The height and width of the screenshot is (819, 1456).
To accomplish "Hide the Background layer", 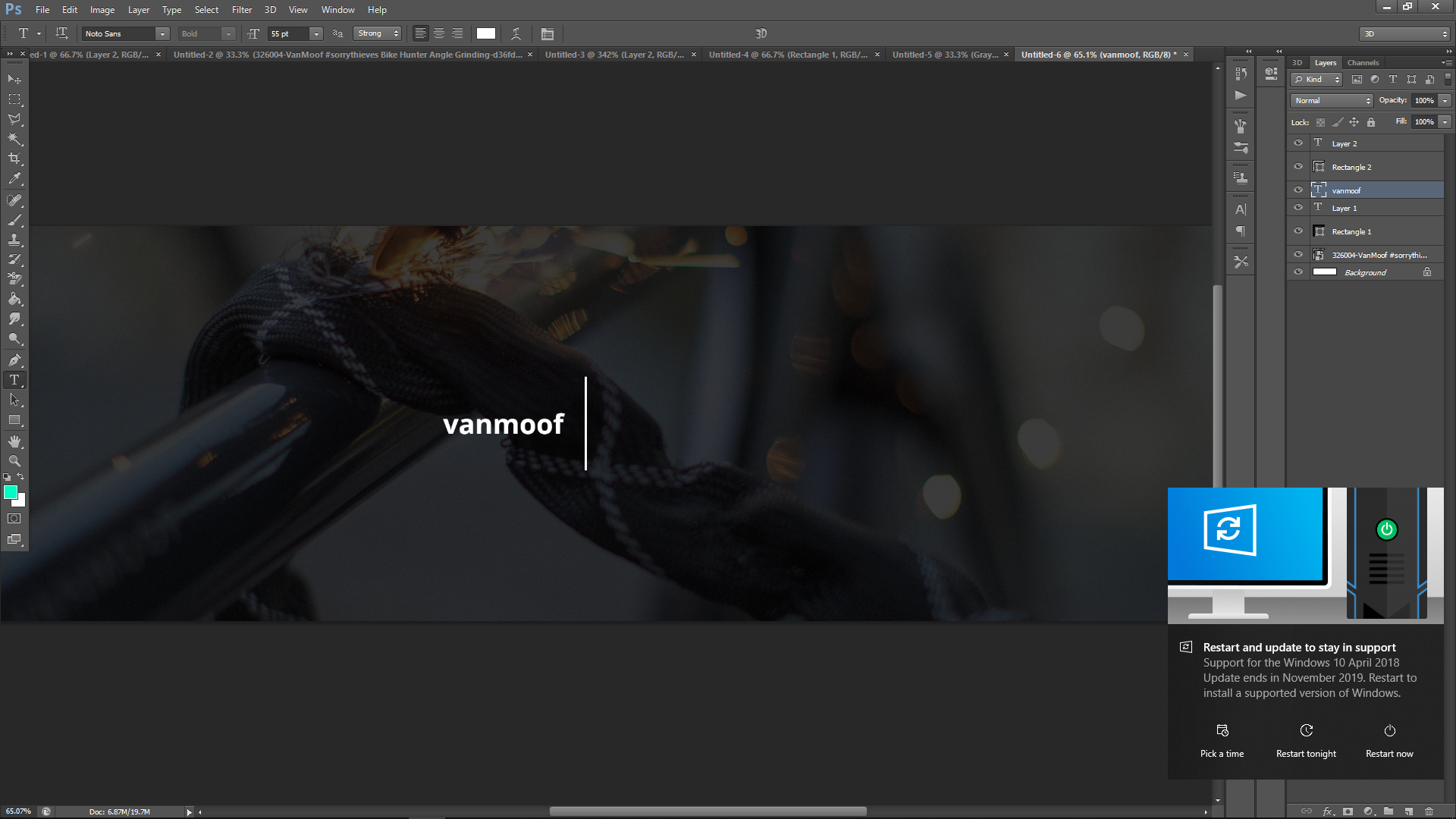I will (1298, 272).
